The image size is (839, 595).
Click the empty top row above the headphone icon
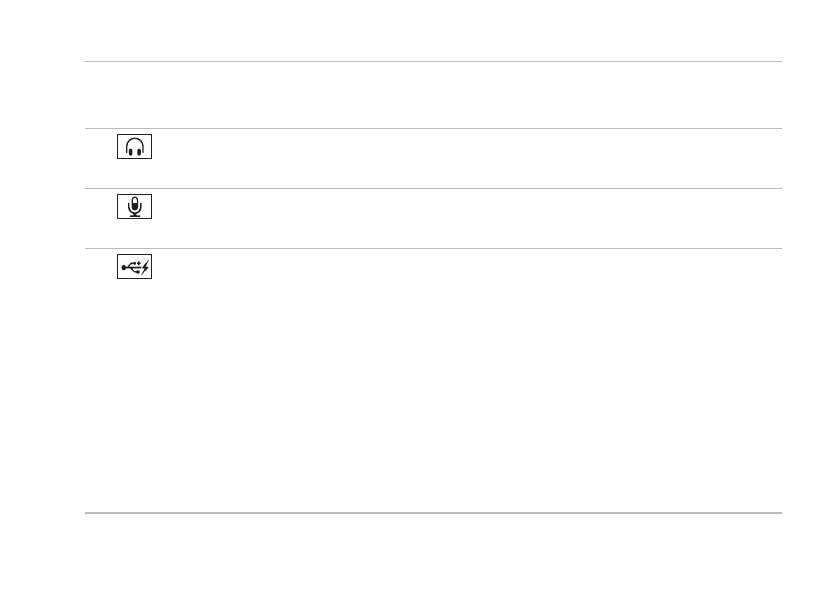pyautogui.click(x=432, y=95)
